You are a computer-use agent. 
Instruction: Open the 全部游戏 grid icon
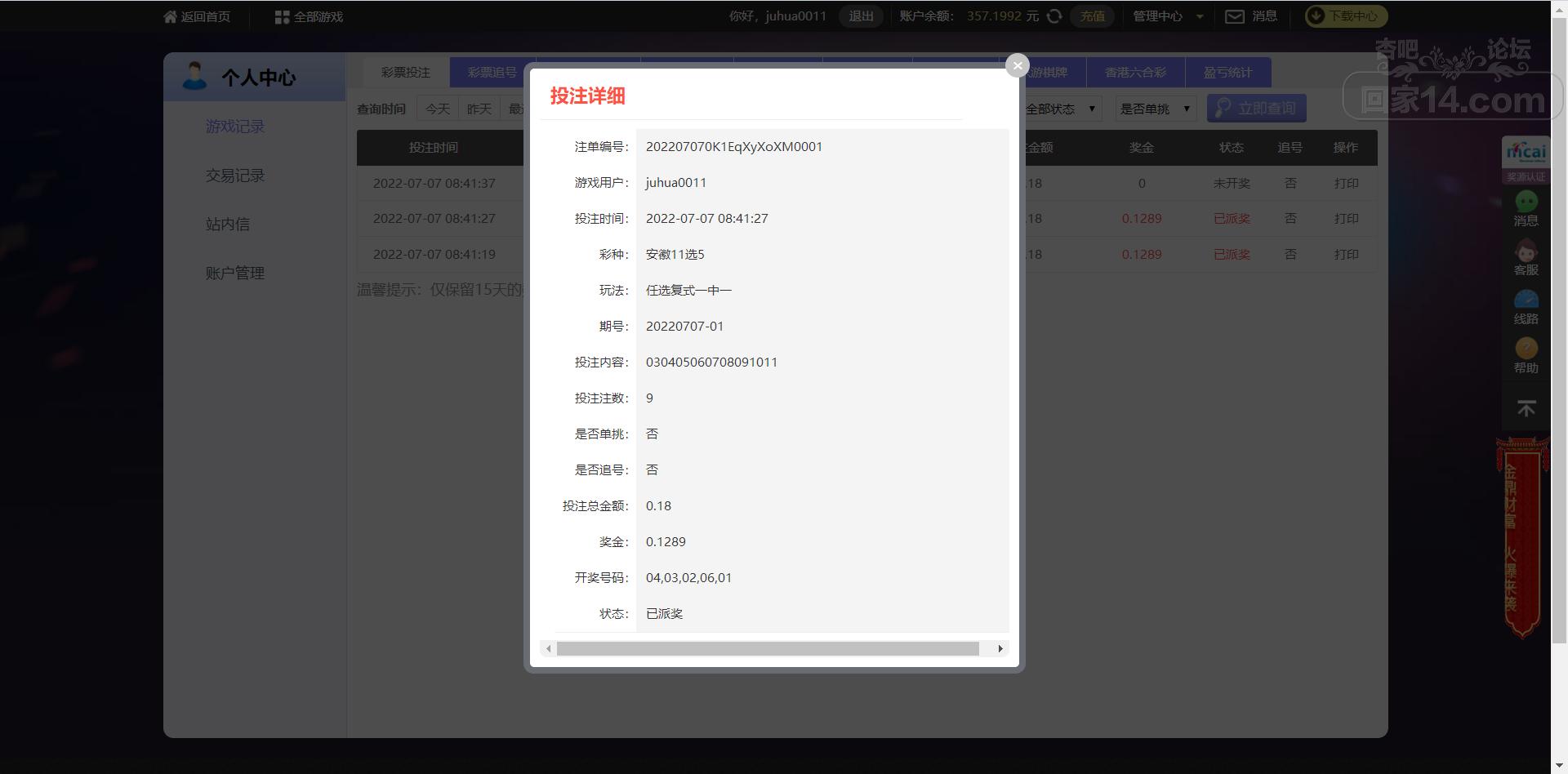(282, 17)
